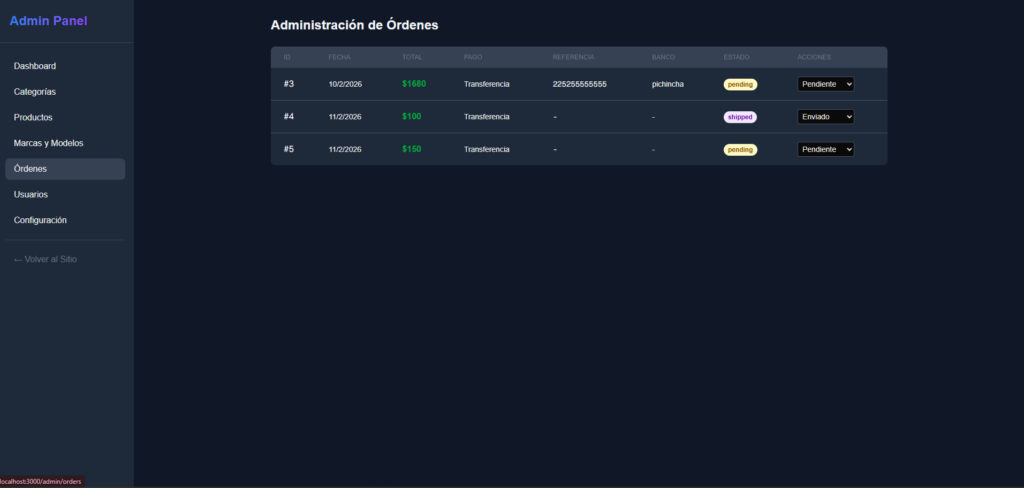Open the Usuarios admin page
The height and width of the screenshot is (488, 1024).
point(31,194)
